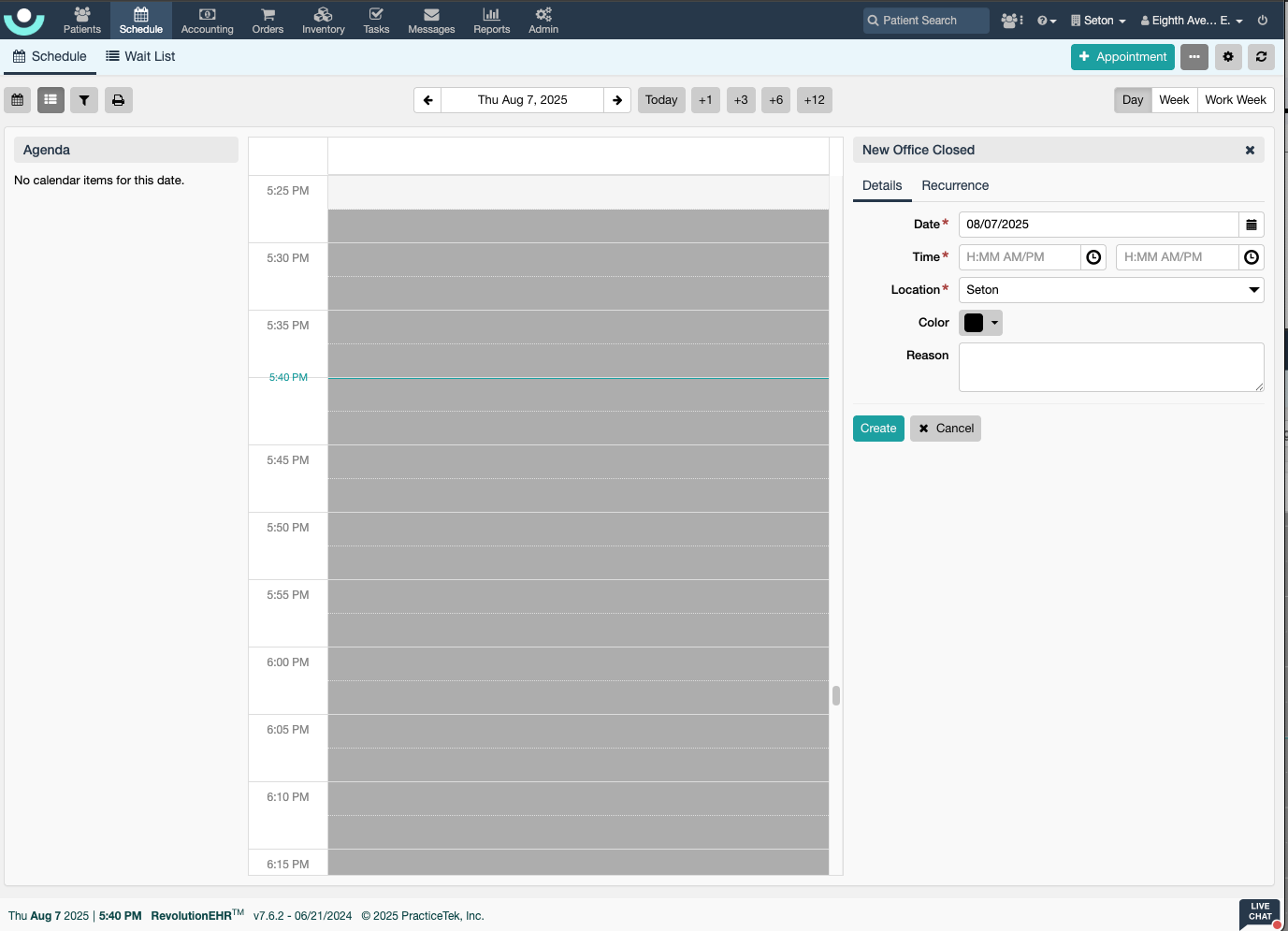Expand the help menu dropdown

[x=1046, y=21]
